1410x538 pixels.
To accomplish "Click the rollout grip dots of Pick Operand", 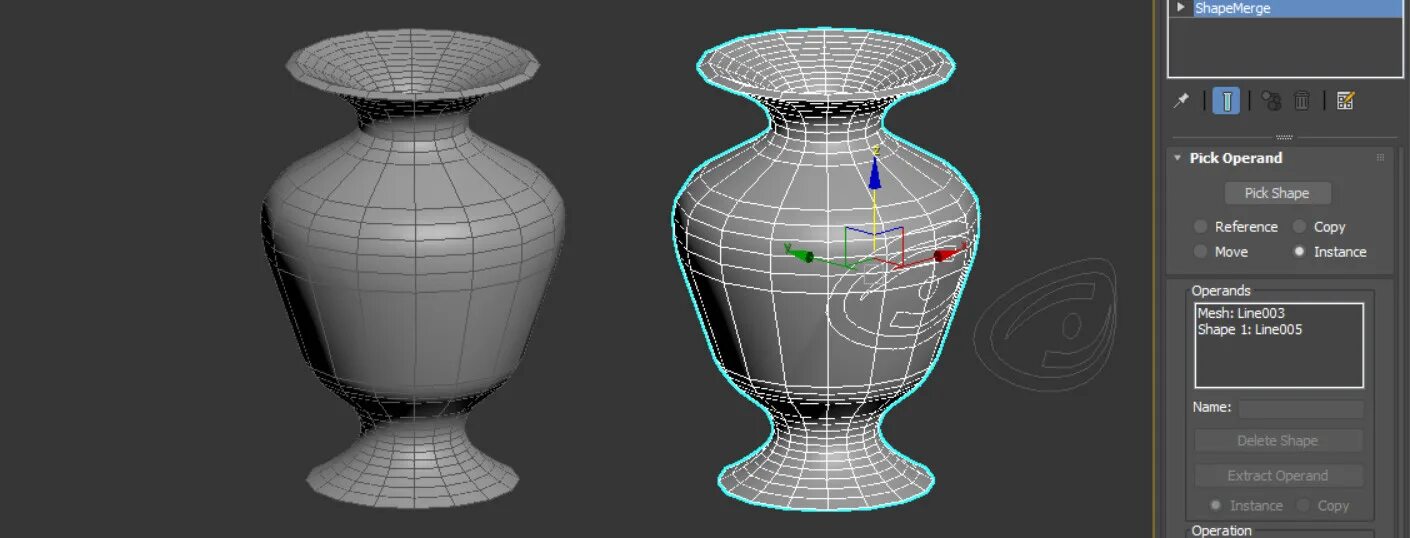I will 1381,158.
